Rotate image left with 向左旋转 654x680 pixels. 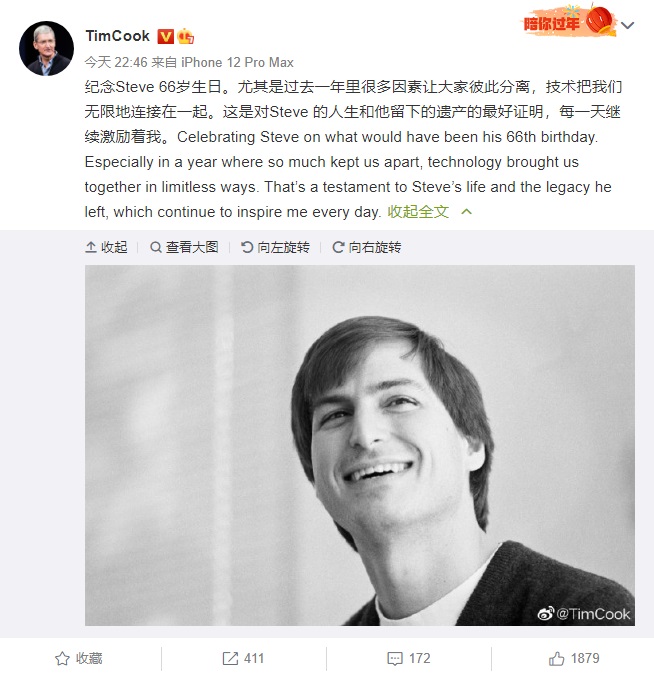(275, 247)
